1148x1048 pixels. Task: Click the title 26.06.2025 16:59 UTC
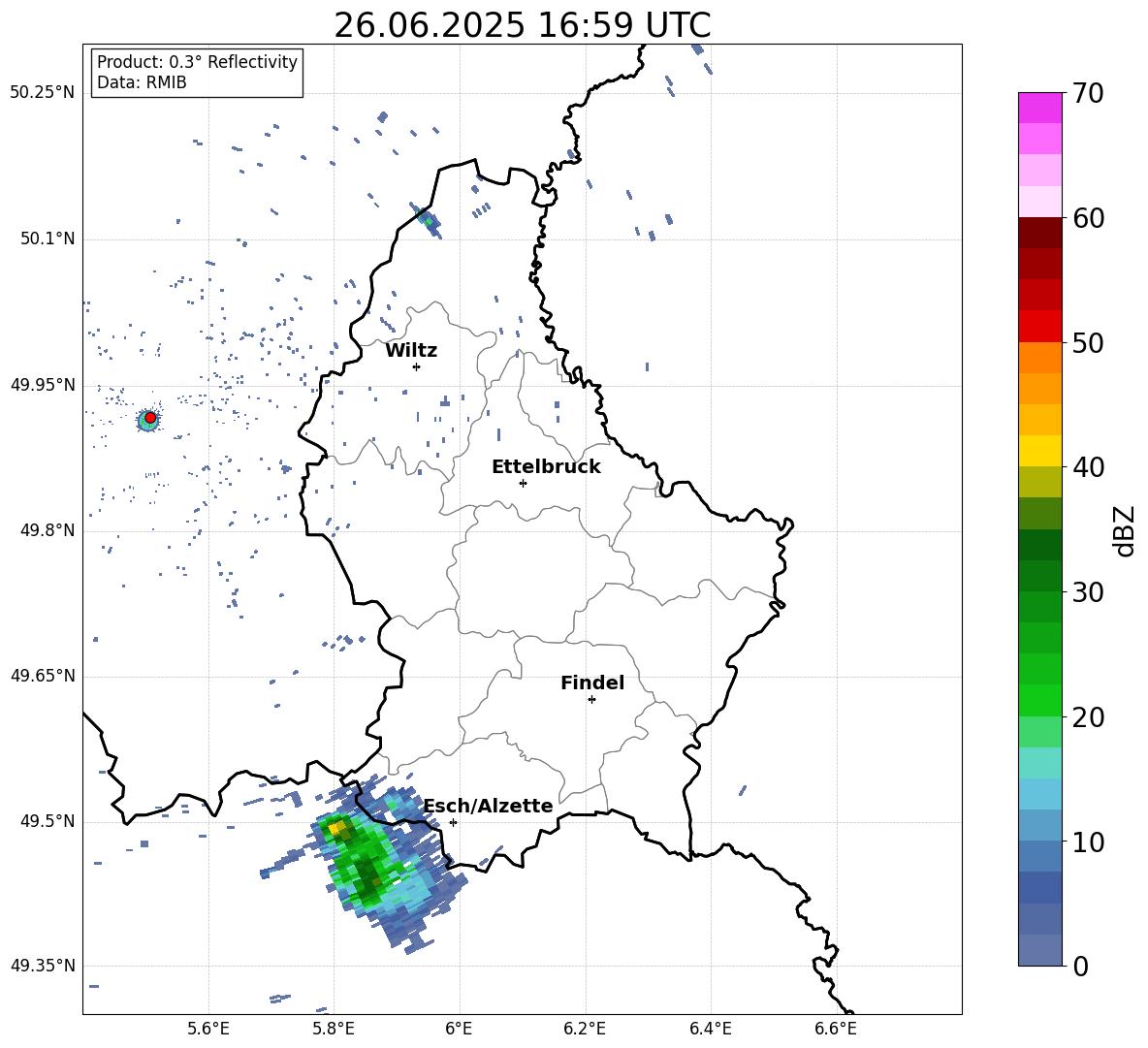pyautogui.click(x=523, y=25)
